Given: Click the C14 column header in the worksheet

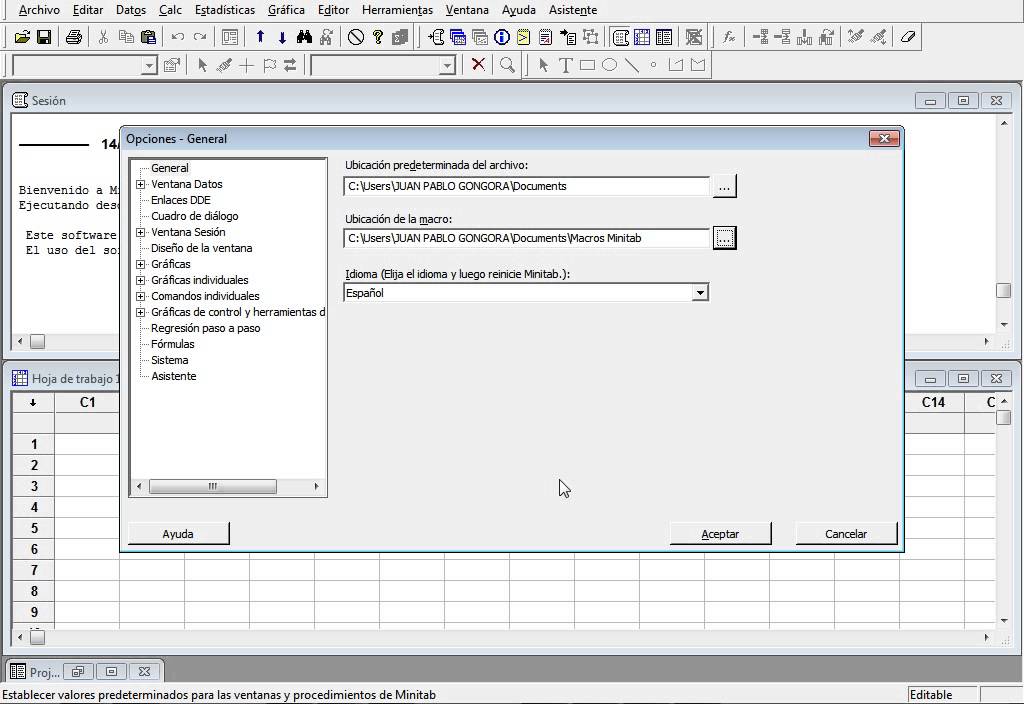Looking at the screenshot, I should click(934, 402).
